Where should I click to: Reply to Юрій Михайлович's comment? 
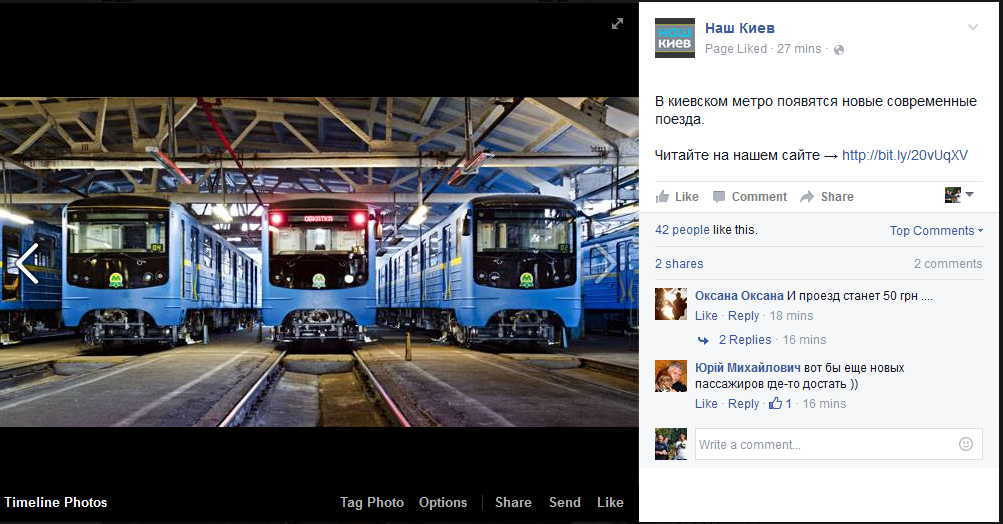point(743,404)
